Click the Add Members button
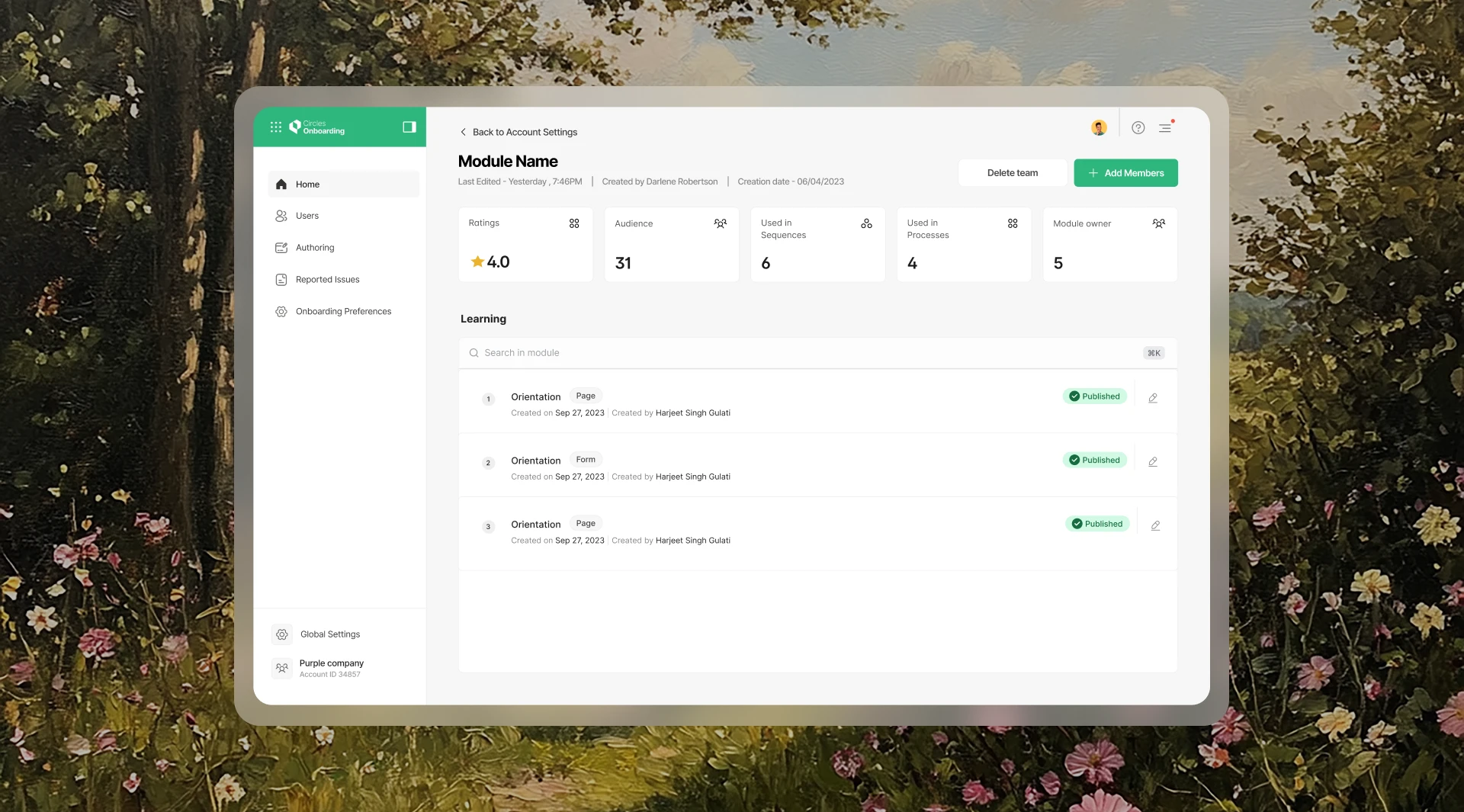Image resolution: width=1464 pixels, height=812 pixels. (1125, 173)
